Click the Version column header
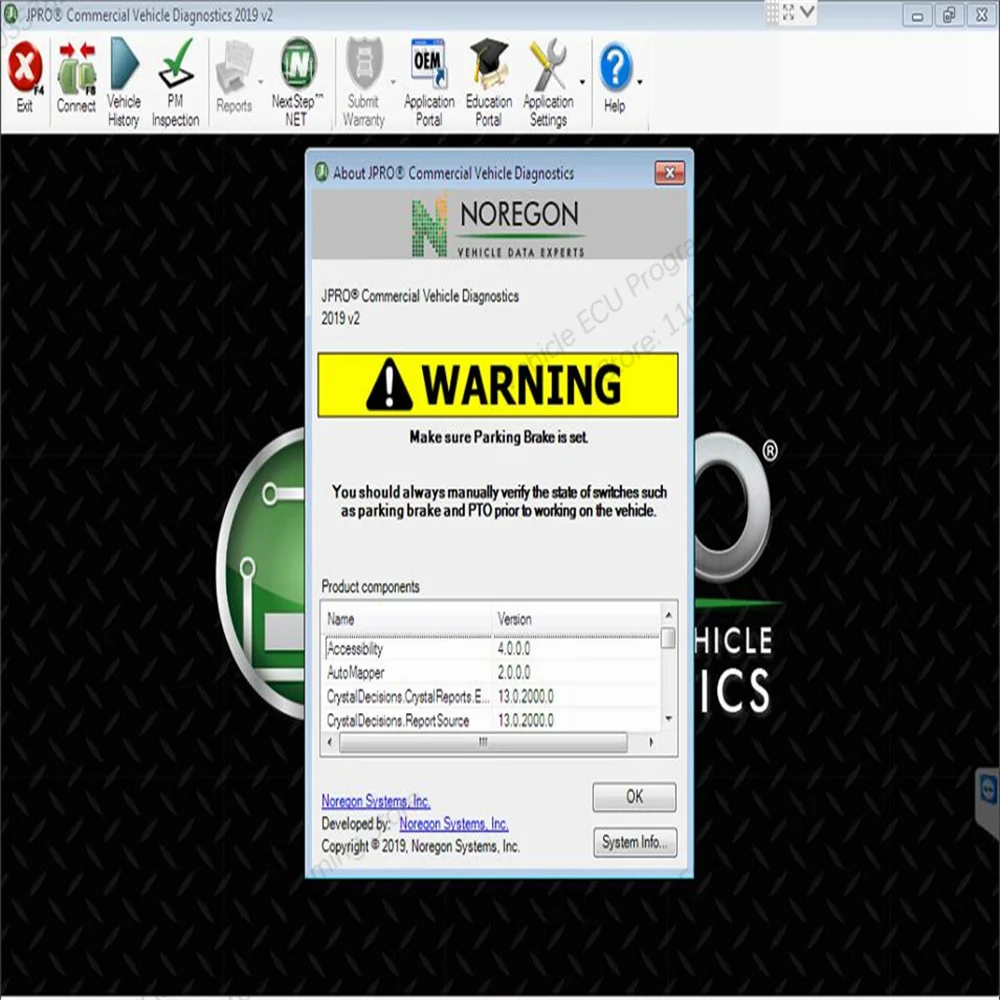 (576, 619)
